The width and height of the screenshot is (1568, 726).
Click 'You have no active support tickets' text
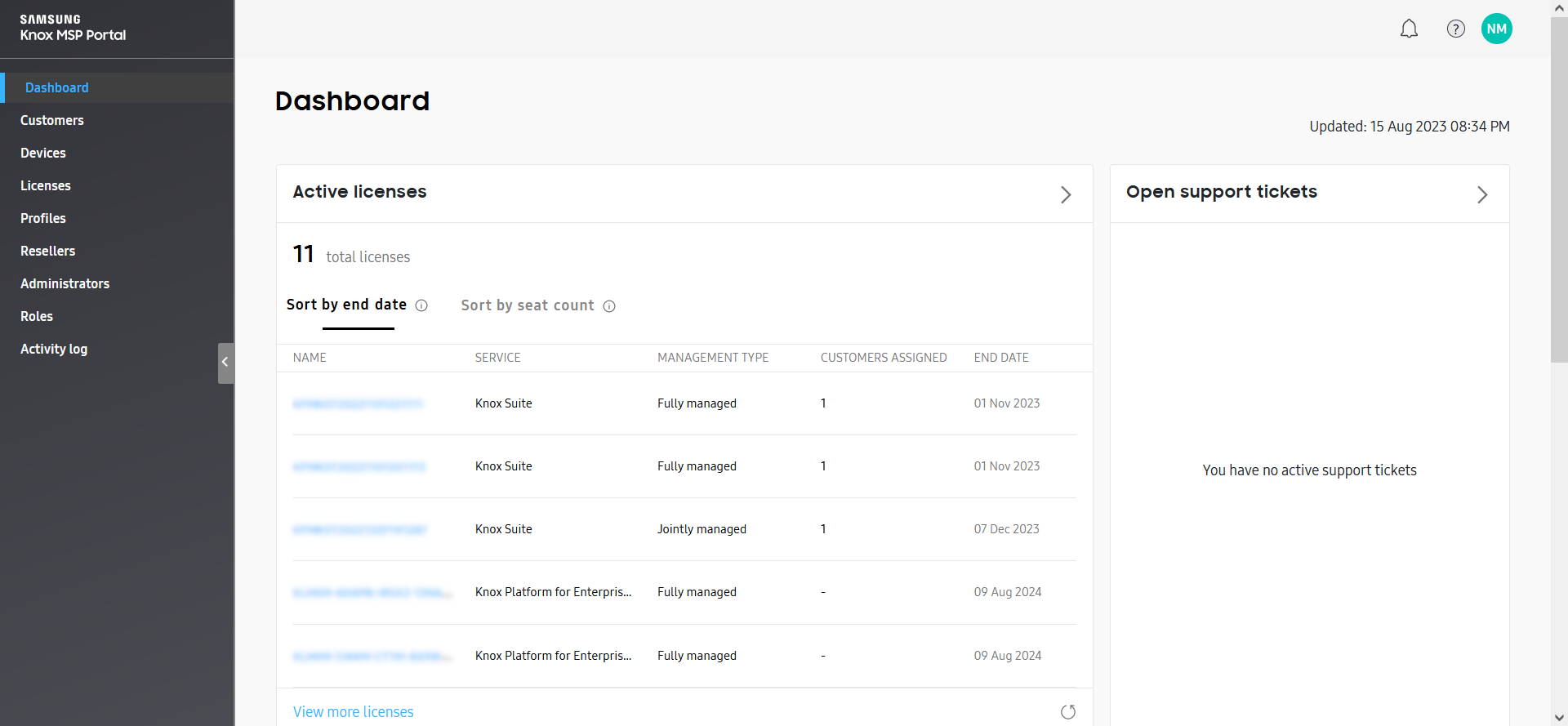click(1309, 470)
